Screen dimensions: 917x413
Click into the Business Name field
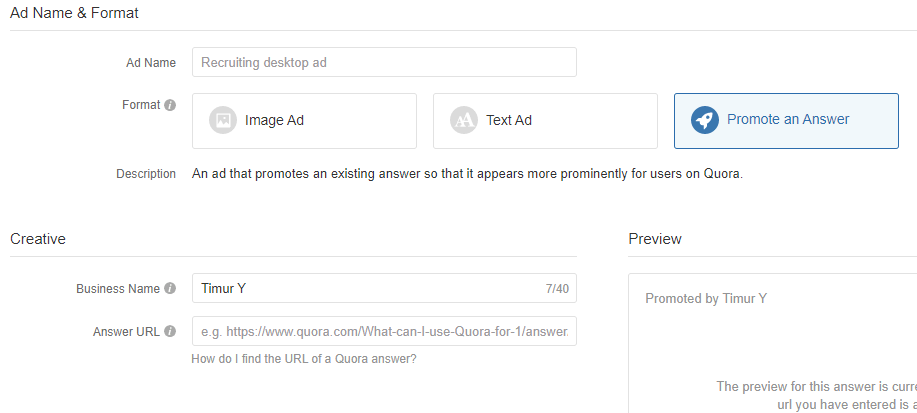click(x=384, y=288)
